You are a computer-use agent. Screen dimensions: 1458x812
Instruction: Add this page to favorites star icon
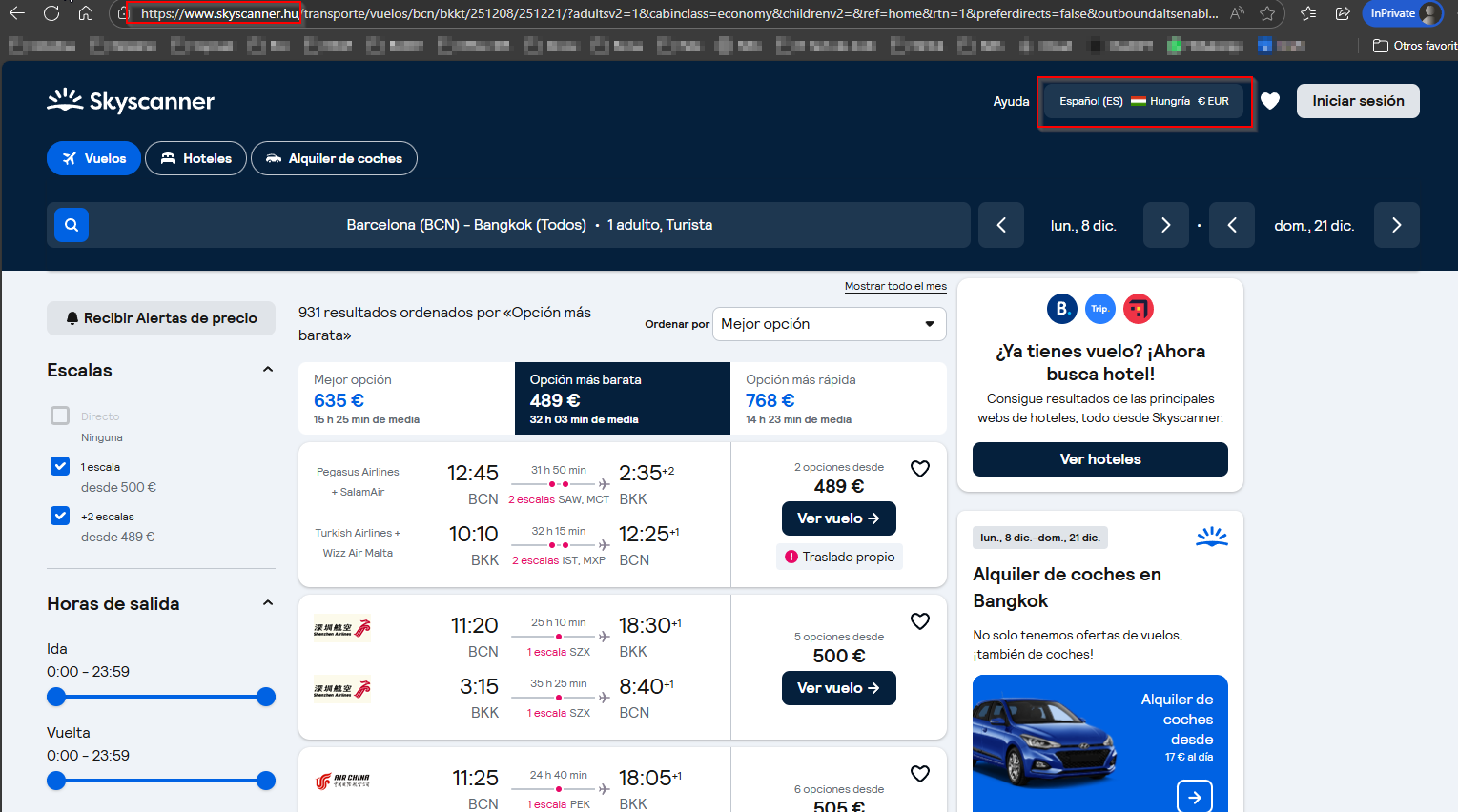coord(1267,13)
